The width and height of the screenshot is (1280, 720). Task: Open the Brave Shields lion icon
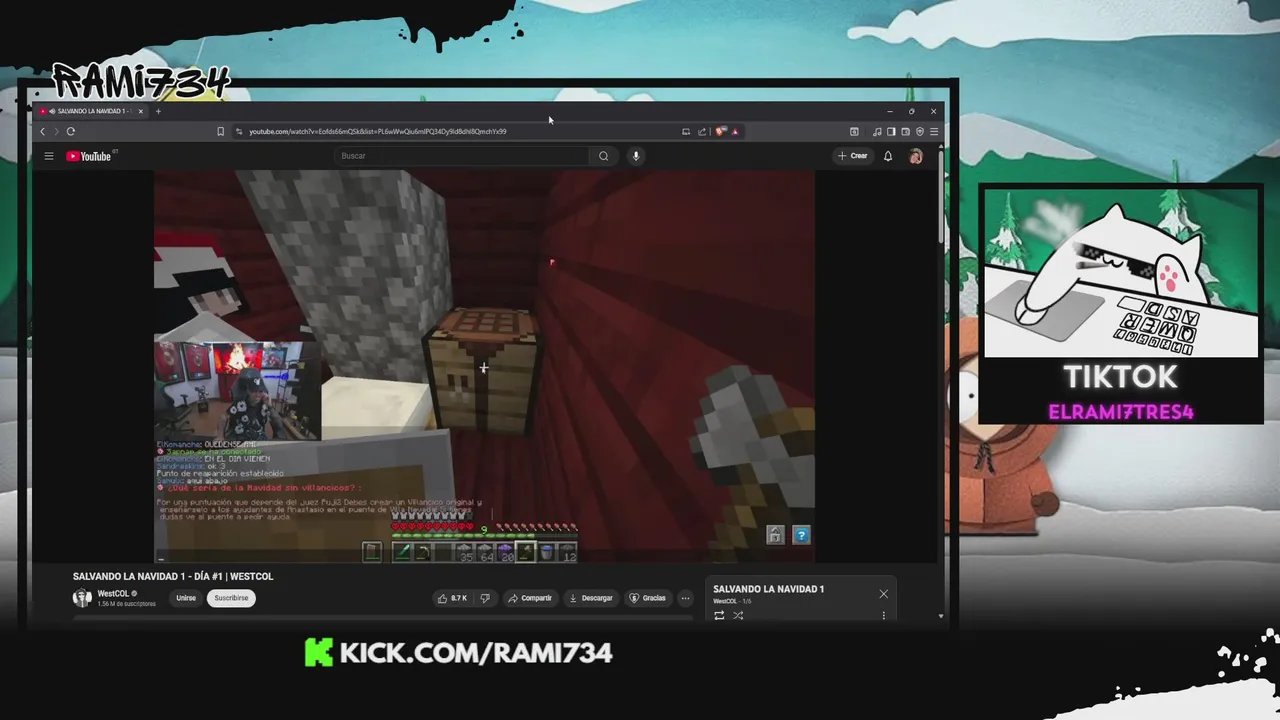point(720,131)
